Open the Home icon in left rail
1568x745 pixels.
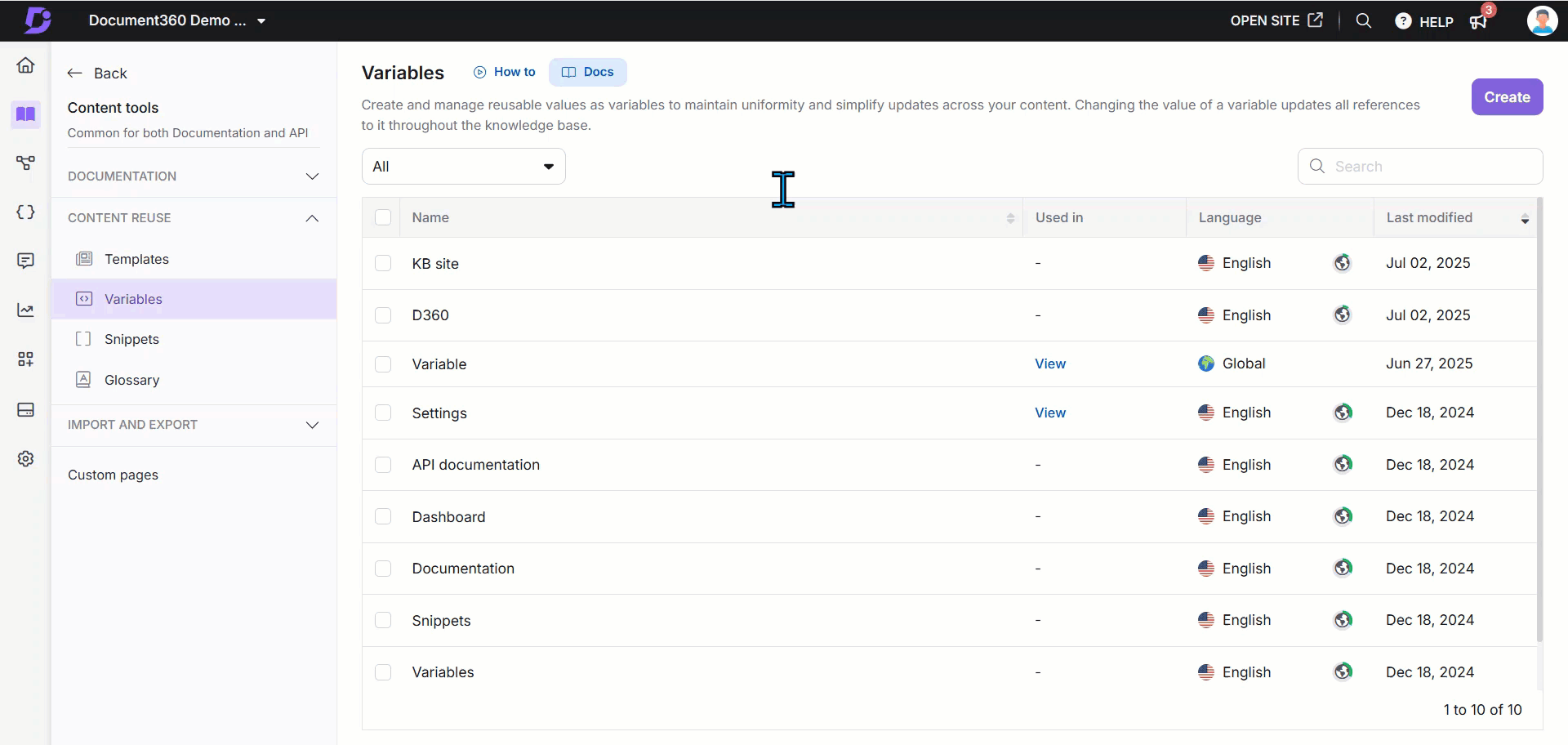tap(25, 65)
